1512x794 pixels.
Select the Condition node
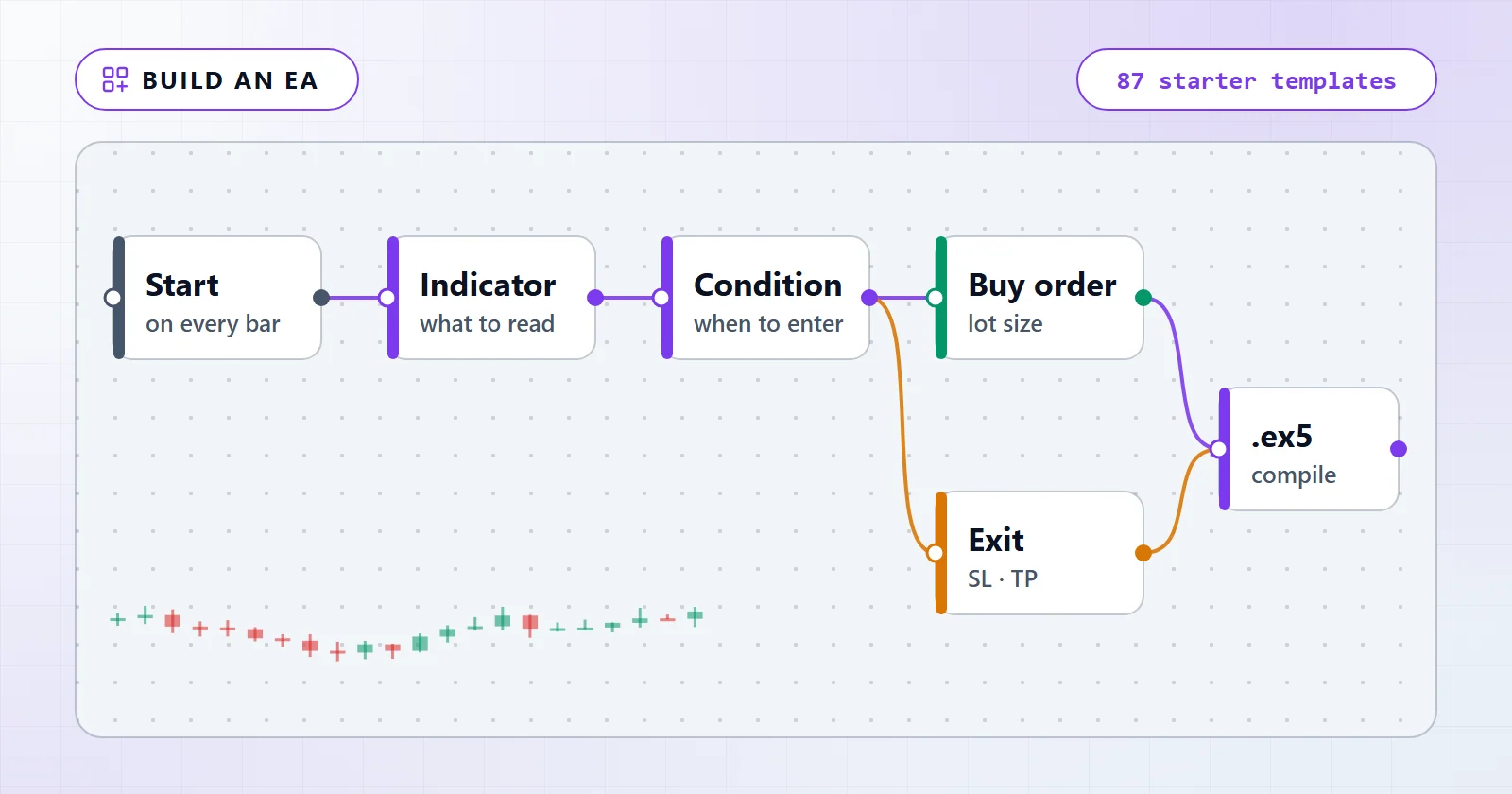click(x=765, y=298)
